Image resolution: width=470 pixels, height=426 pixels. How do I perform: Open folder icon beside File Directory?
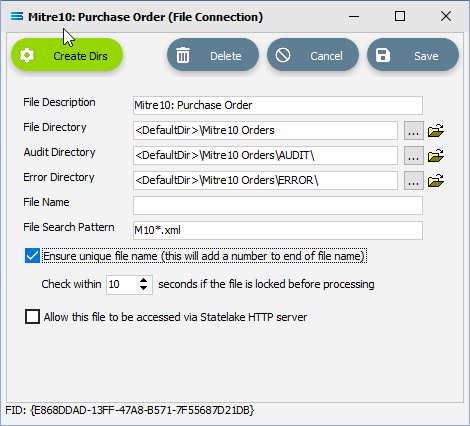pos(436,130)
